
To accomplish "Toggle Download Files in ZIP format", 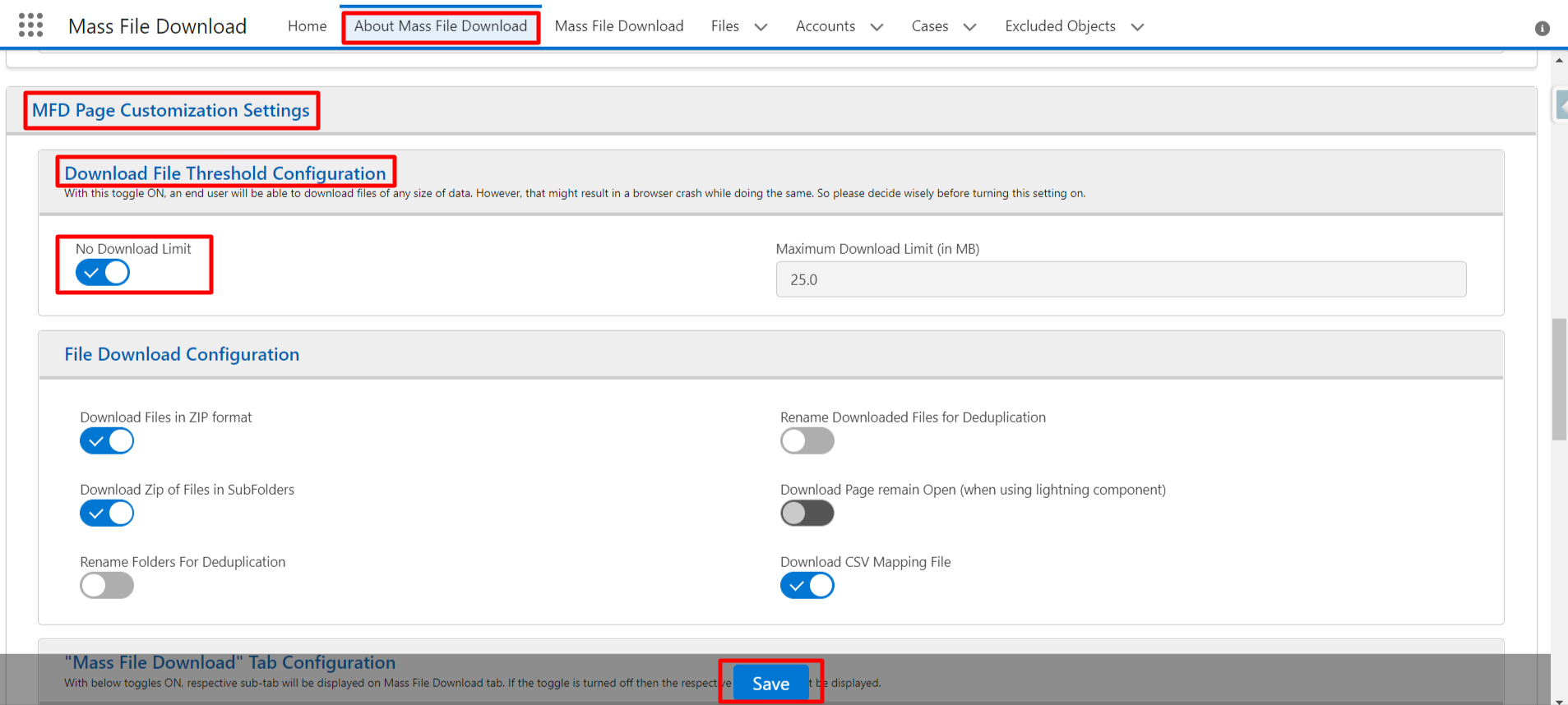I will point(107,441).
